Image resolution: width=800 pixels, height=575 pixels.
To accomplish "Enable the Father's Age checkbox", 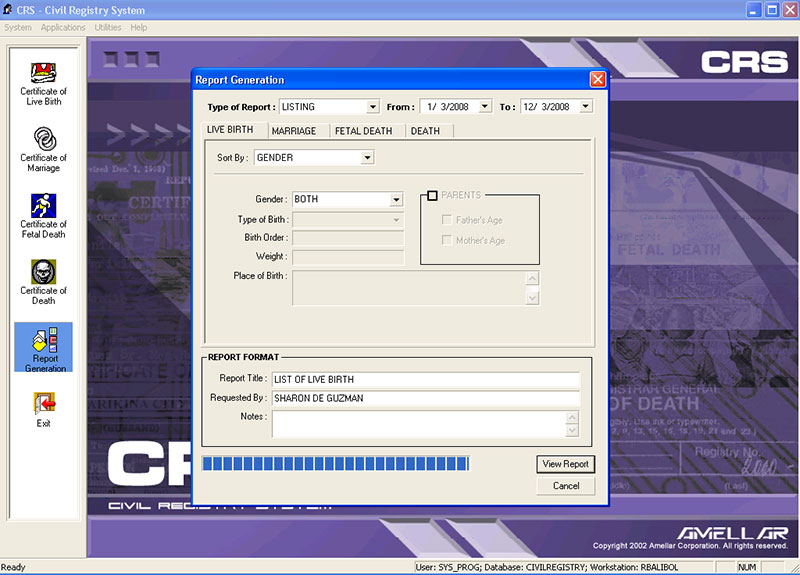I will 447,220.
